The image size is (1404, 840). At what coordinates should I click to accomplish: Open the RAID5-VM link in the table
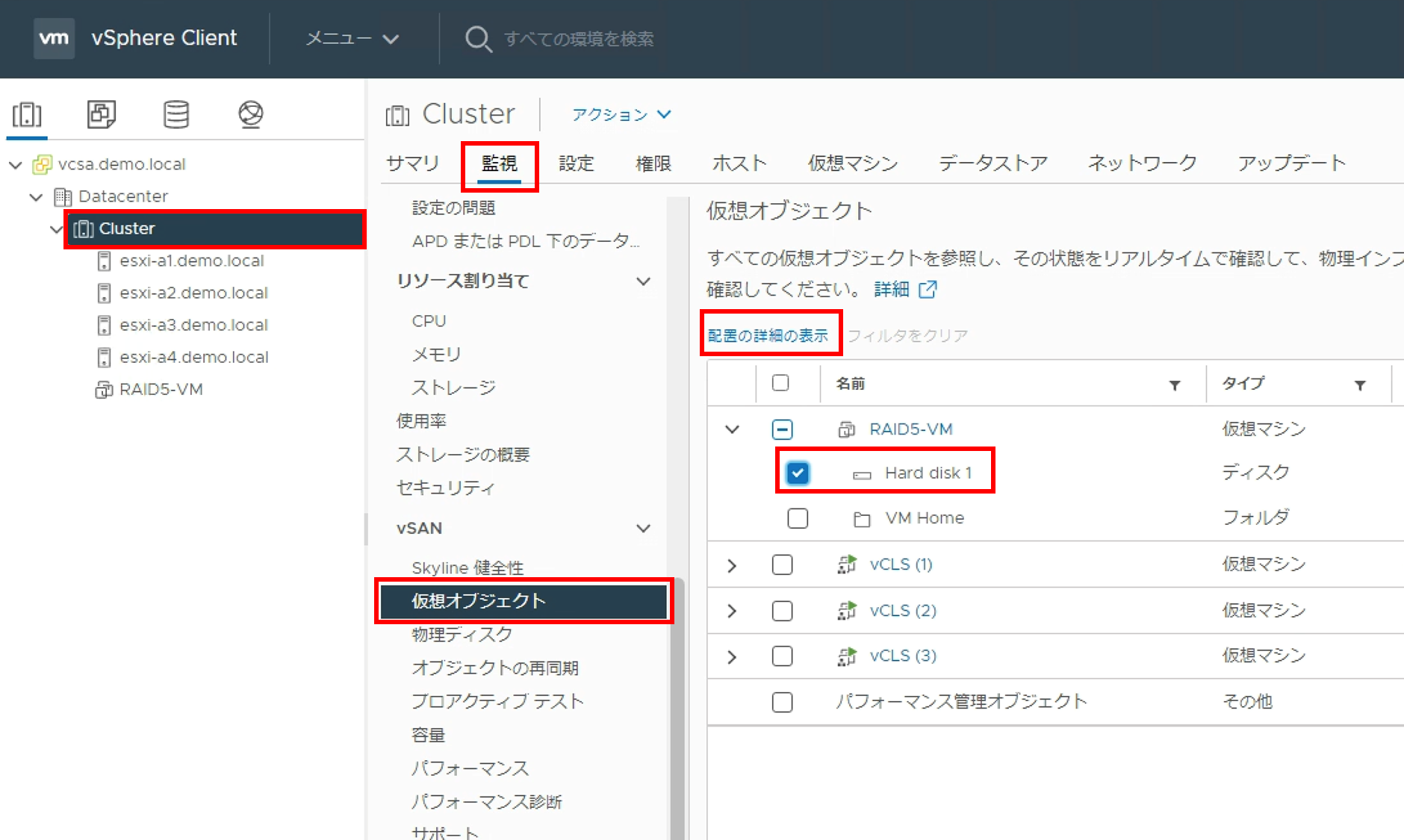(911, 429)
